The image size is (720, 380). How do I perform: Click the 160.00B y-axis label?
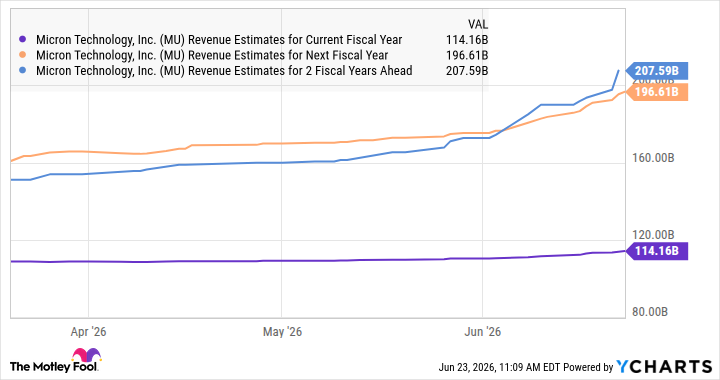coord(653,158)
